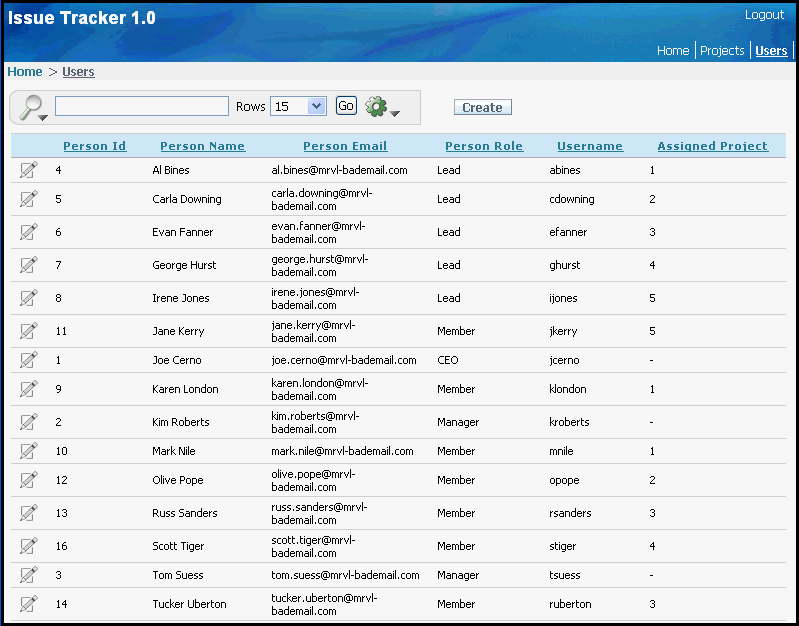799x626 pixels.
Task: Click into the search text field
Action: click(x=141, y=106)
